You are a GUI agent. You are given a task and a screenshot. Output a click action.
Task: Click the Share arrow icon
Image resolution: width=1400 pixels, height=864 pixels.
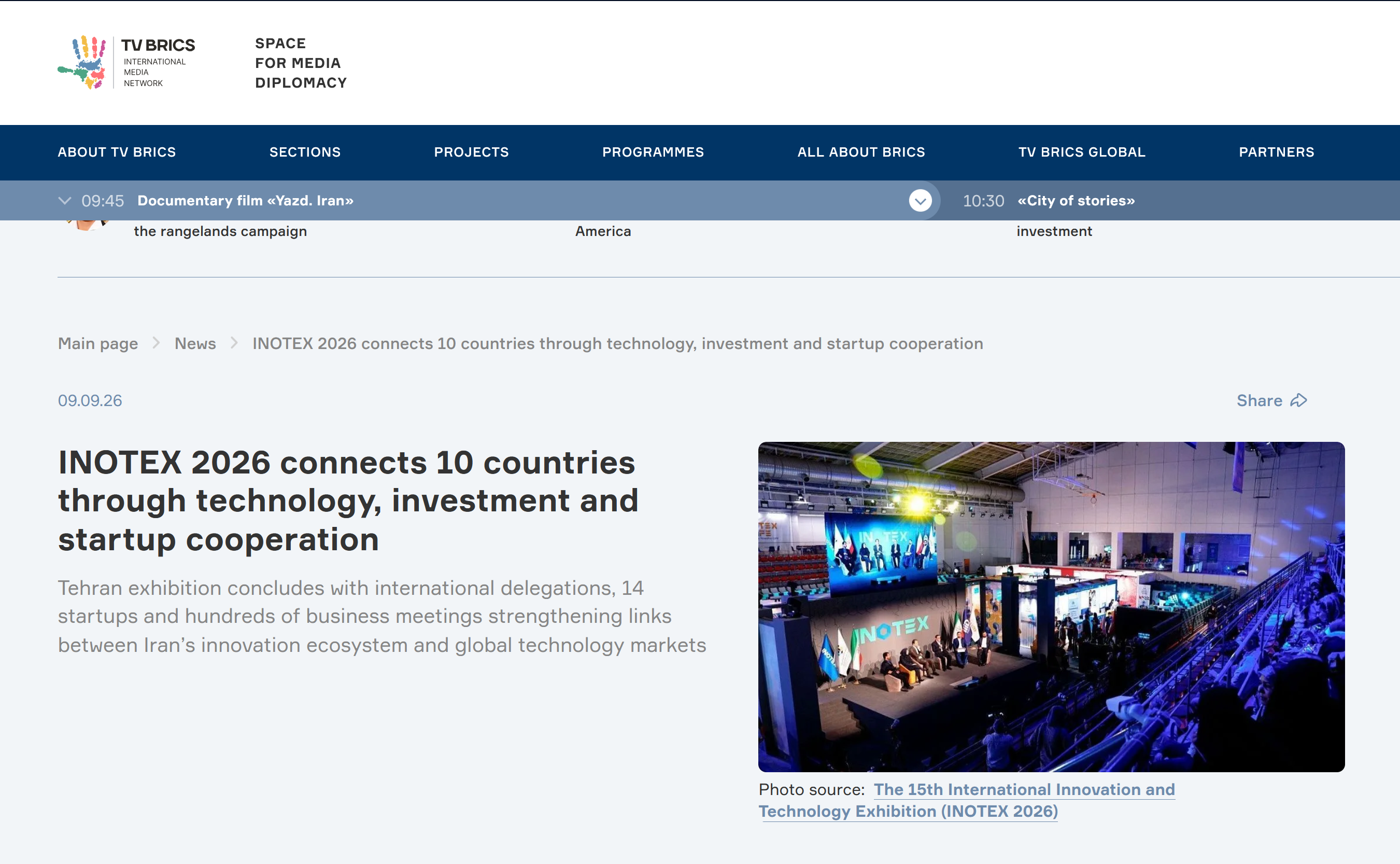1298,400
